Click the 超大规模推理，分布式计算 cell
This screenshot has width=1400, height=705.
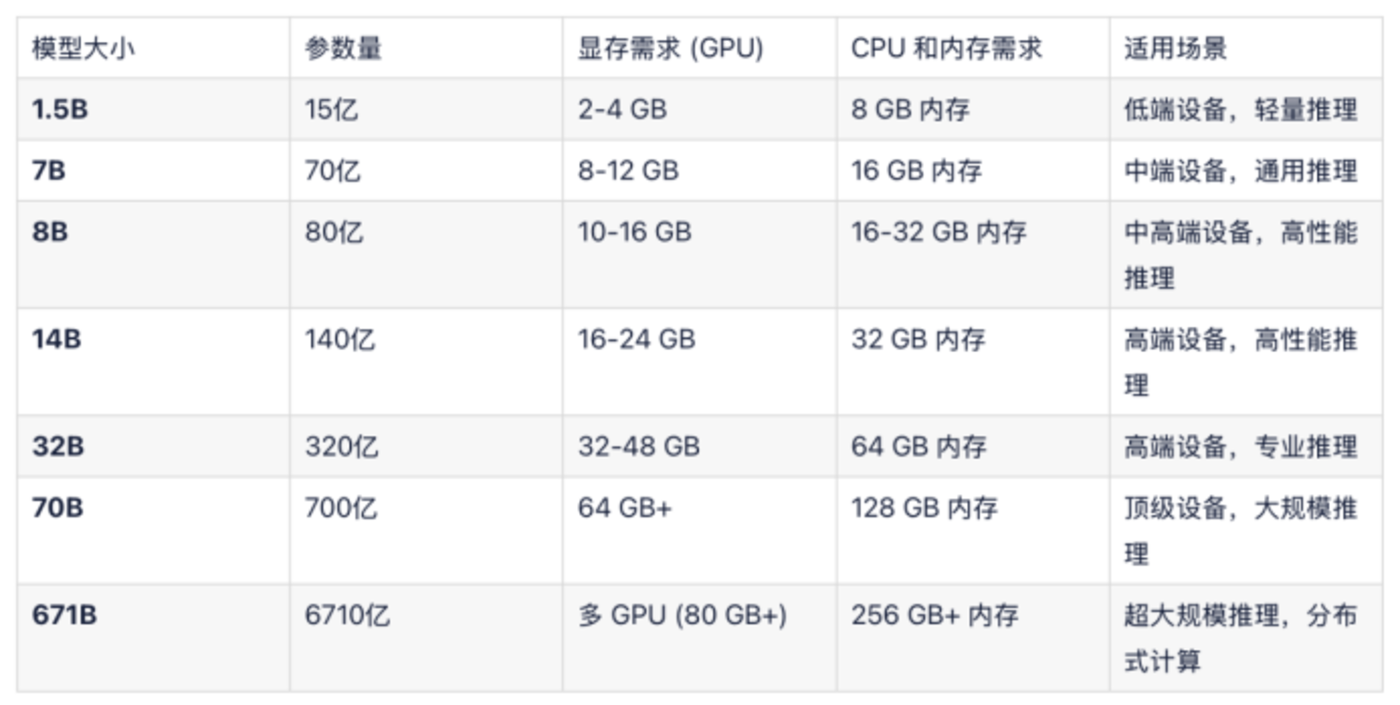coord(1241,637)
